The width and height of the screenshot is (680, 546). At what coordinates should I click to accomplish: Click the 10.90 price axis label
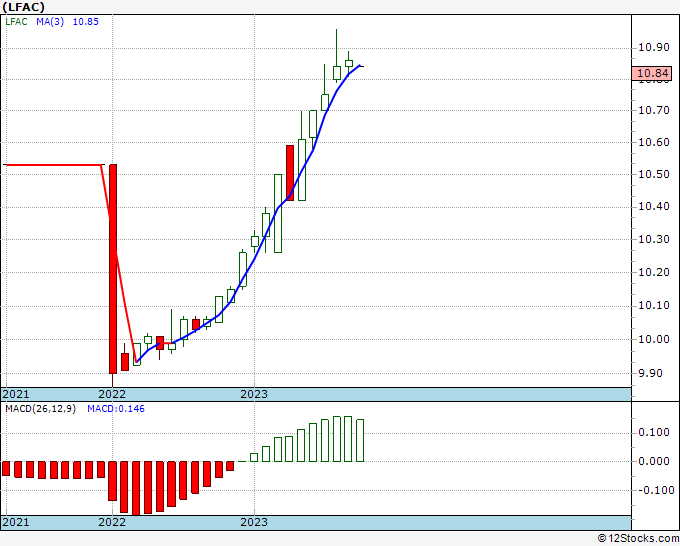pyautogui.click(x=654, y=47)
